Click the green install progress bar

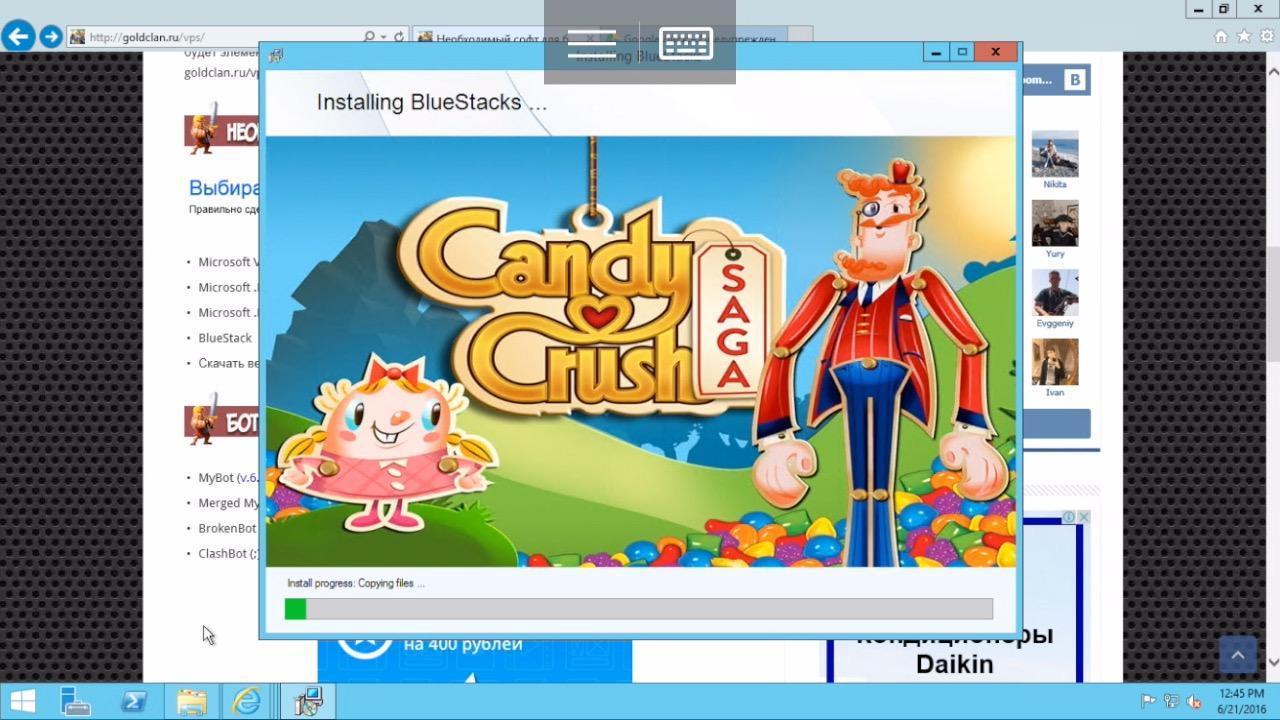pyautogui.click(x=639, y=609)
